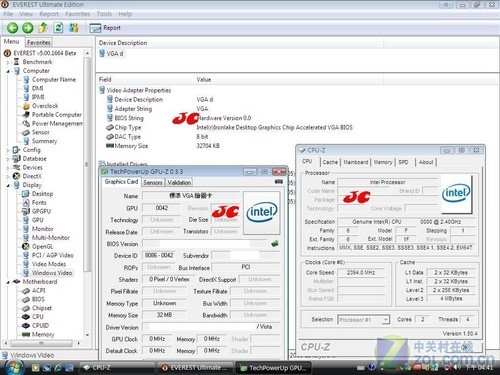Click the navigation tree vertical scrollbar
Viewport: 500px width, 375px height.
[x=87, y=193]
